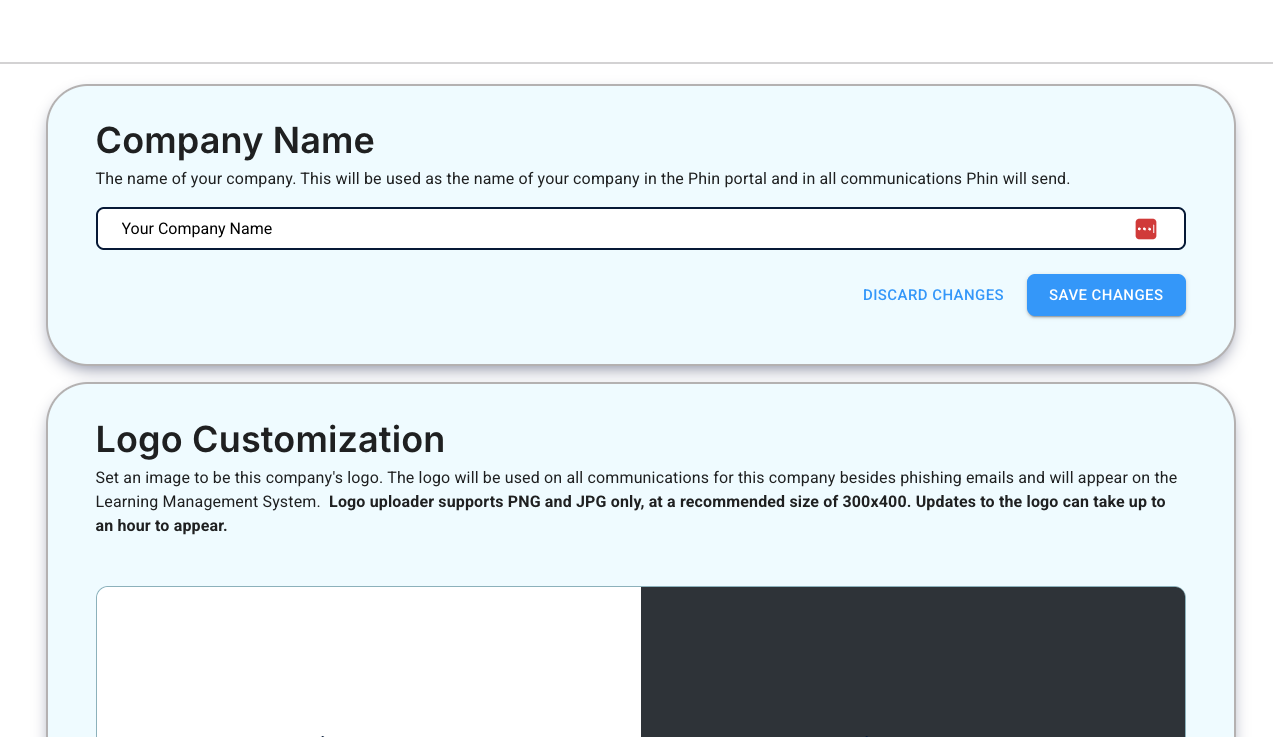1273x737 pixels.
Task: Click the light logo preview panel
Action: pyautogui.click(x=369, y=662)
